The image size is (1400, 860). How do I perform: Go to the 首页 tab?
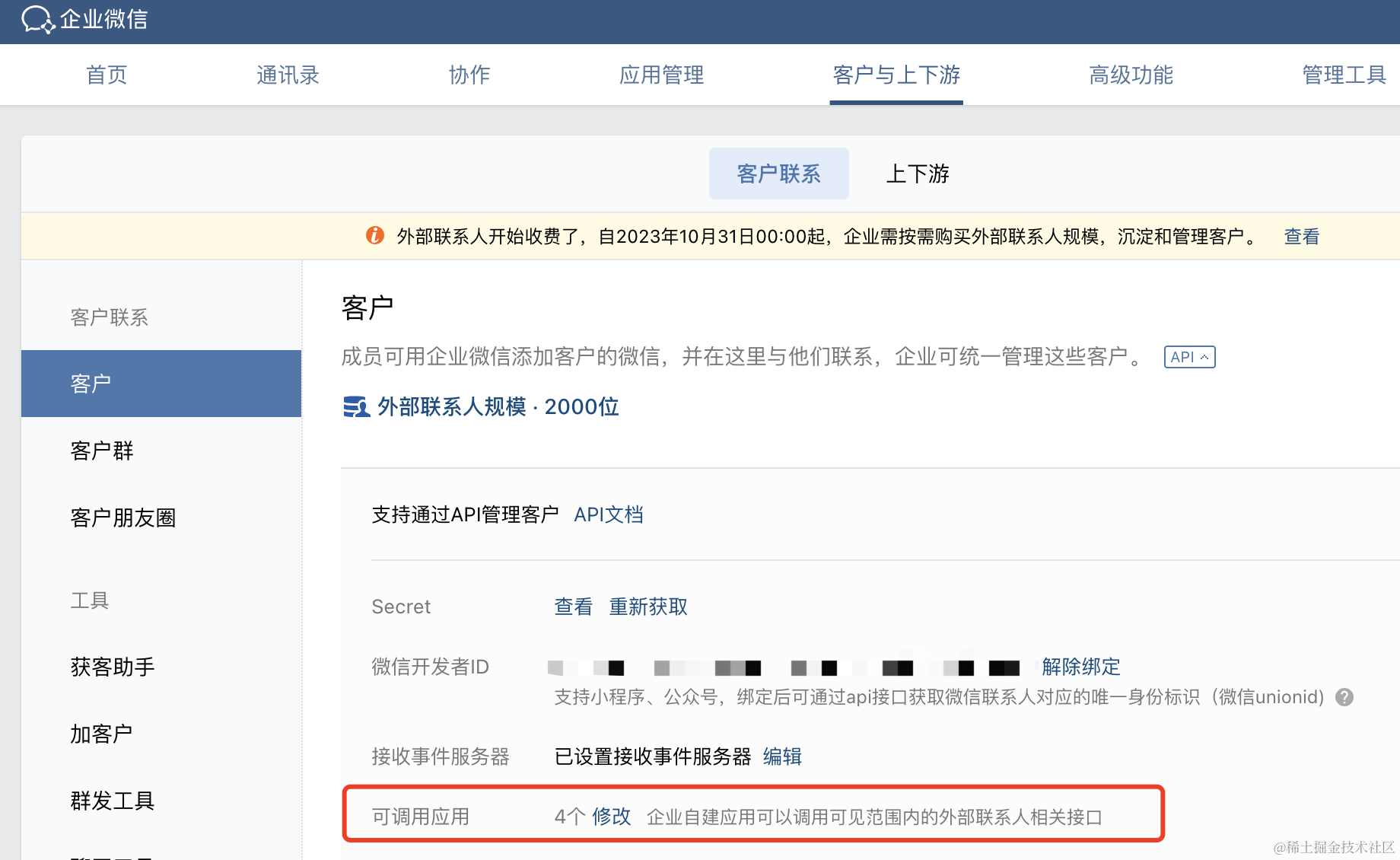(x=107, y=75)
